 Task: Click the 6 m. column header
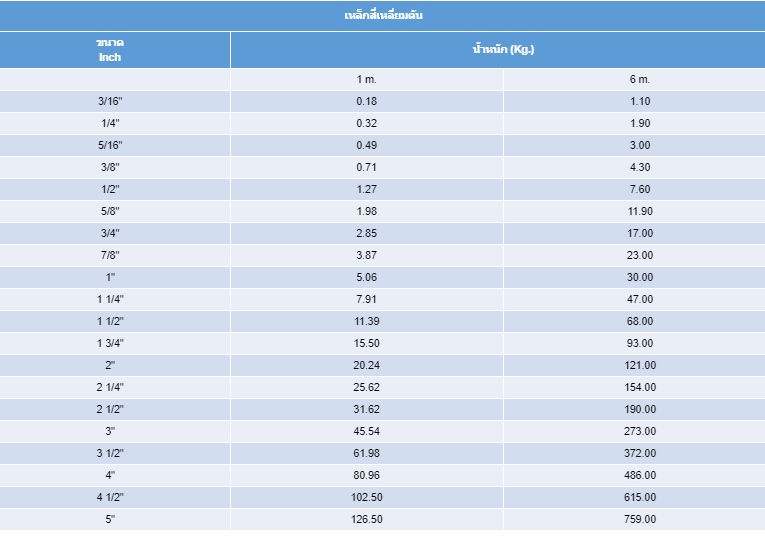click(x=640, y=79)
